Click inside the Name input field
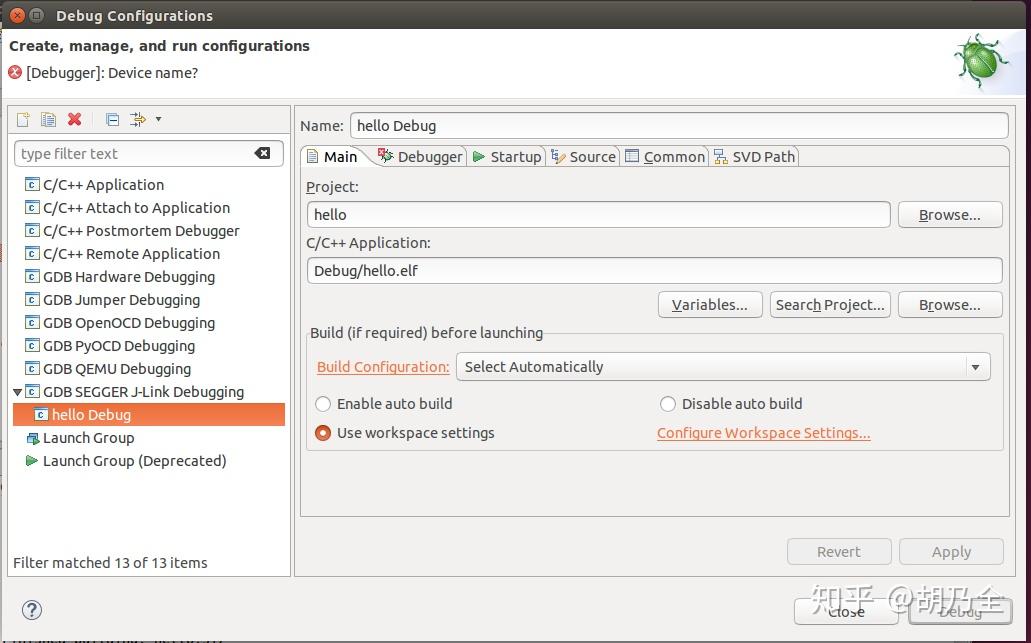 tap(600, 124)
